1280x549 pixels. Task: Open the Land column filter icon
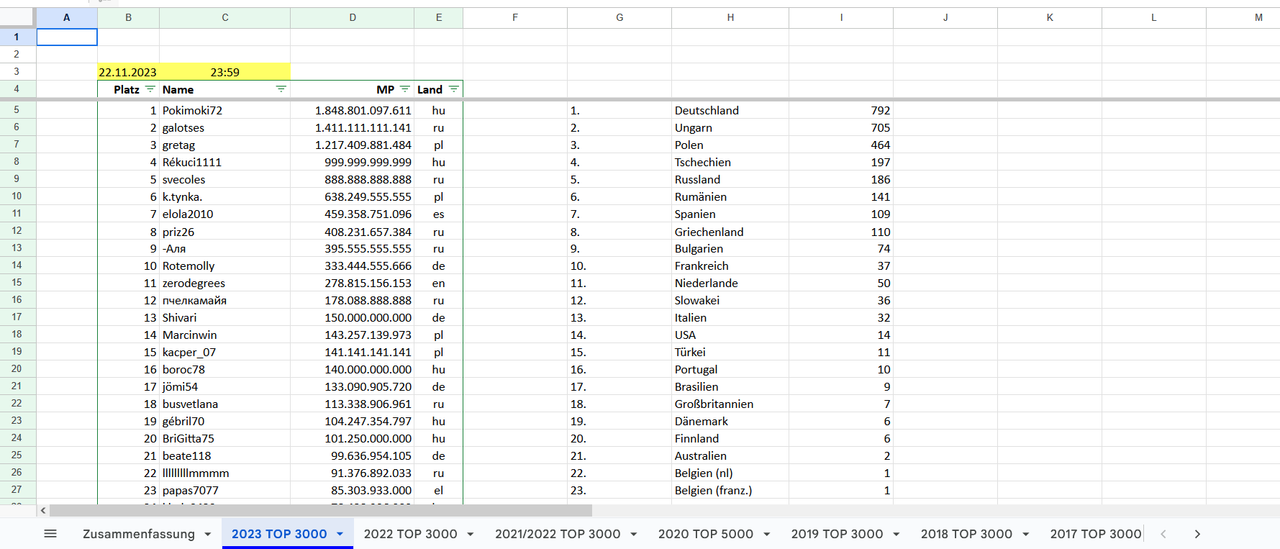(454, 89)
